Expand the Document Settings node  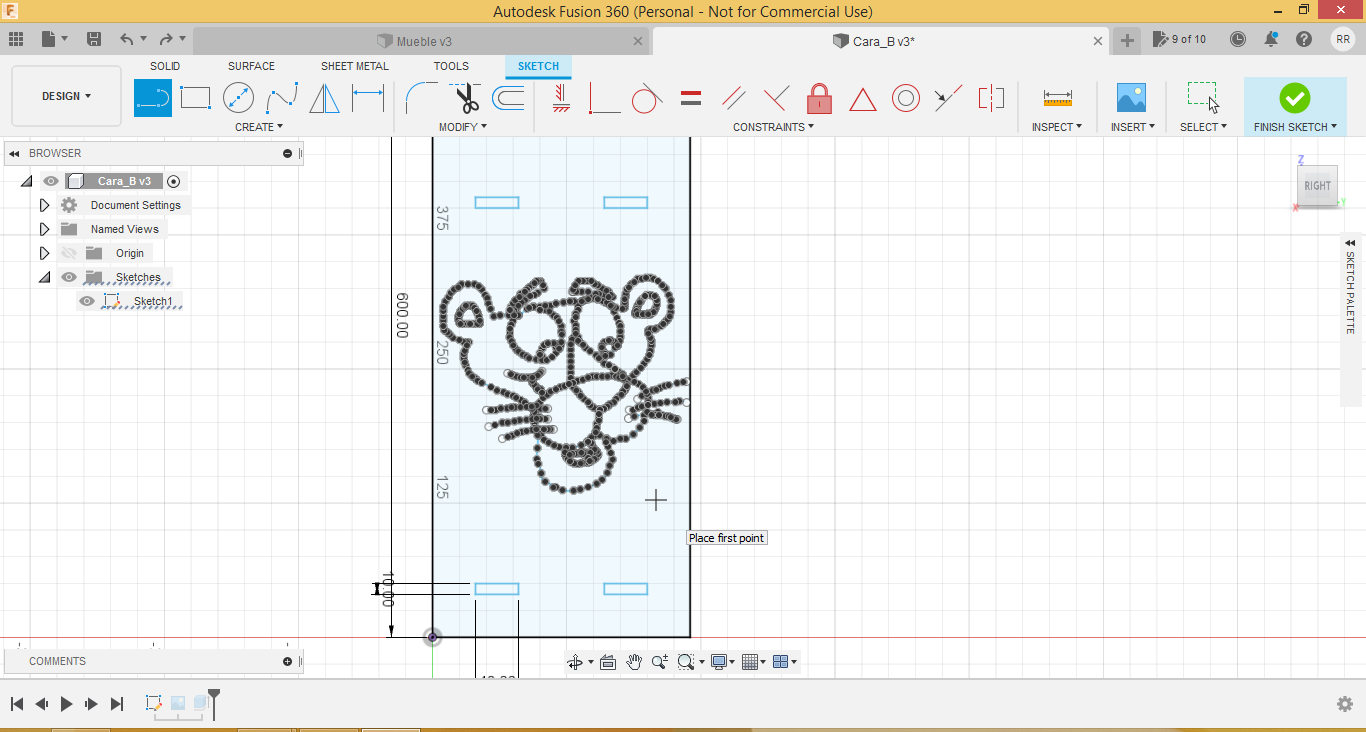pyautogui.click(x=44, y=205)
